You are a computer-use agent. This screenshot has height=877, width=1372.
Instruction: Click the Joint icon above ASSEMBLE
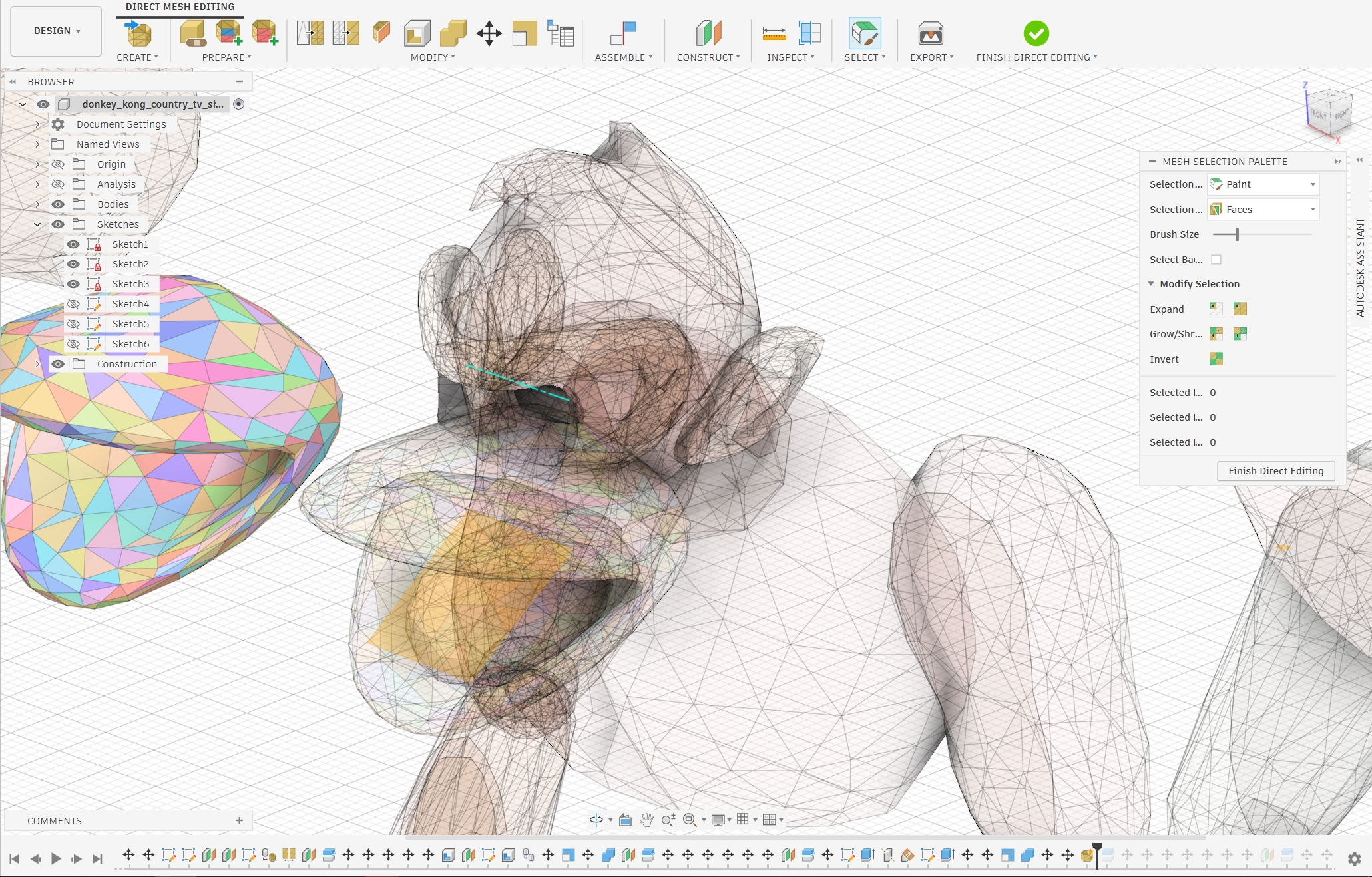point(624,33)
